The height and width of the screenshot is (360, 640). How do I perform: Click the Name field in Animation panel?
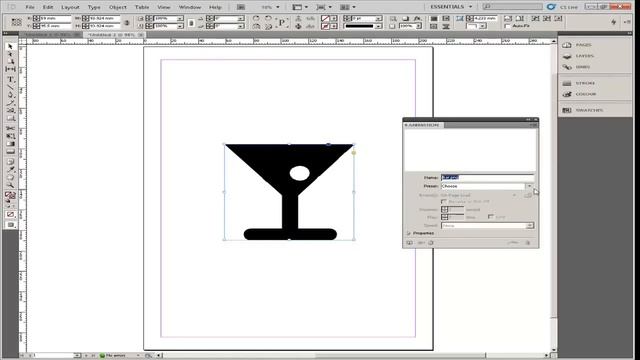click(x=487, y=178)
